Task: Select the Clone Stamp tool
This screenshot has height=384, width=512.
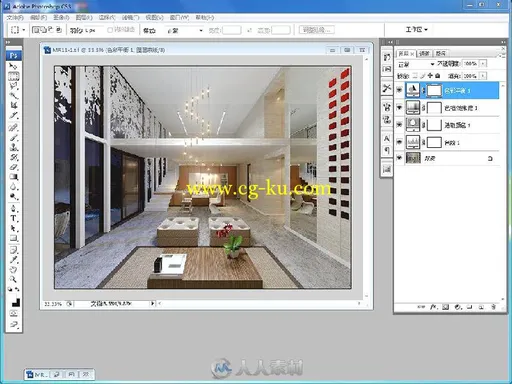Action: pos(13,147)
